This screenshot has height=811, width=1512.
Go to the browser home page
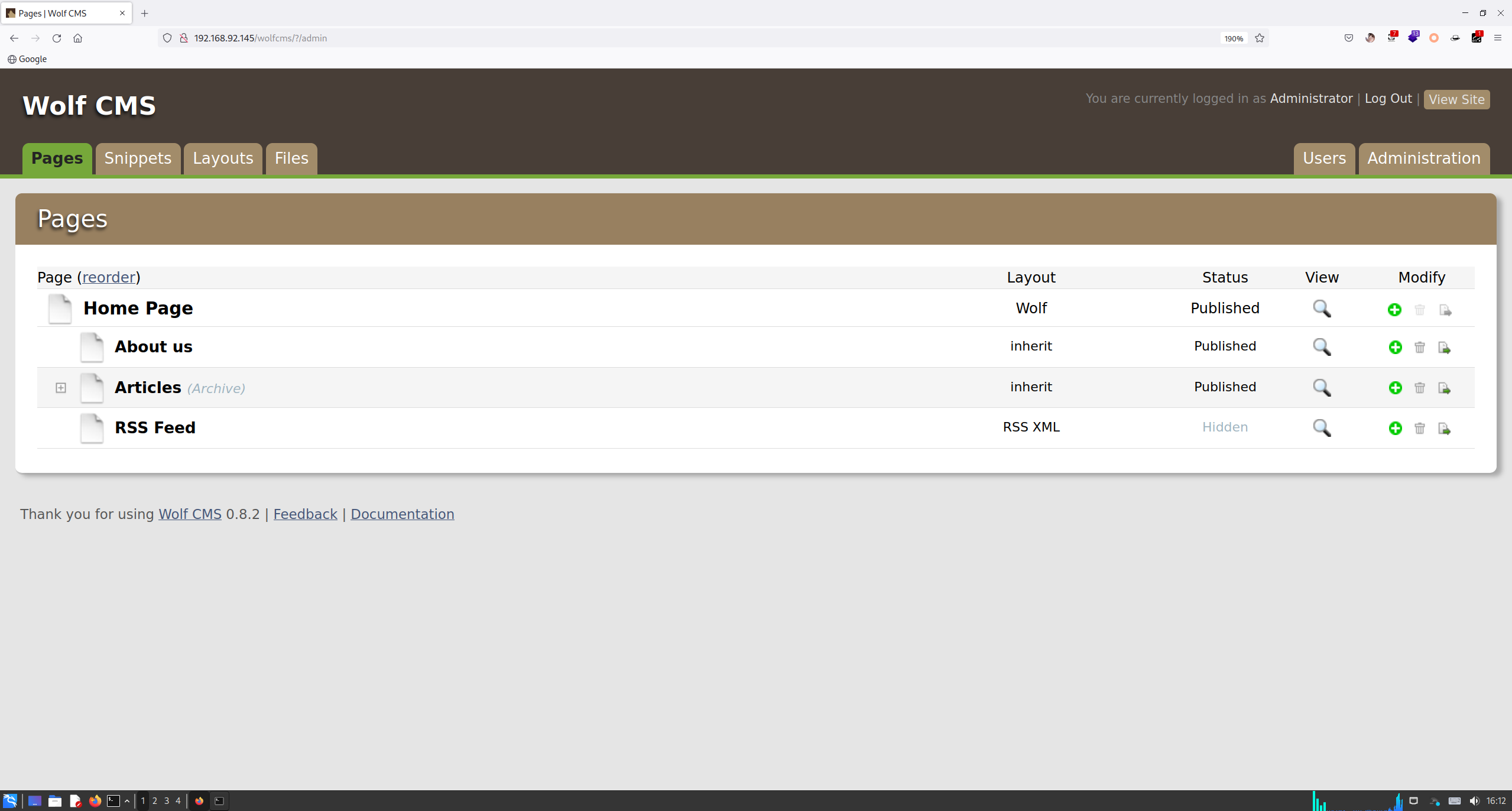77,38
